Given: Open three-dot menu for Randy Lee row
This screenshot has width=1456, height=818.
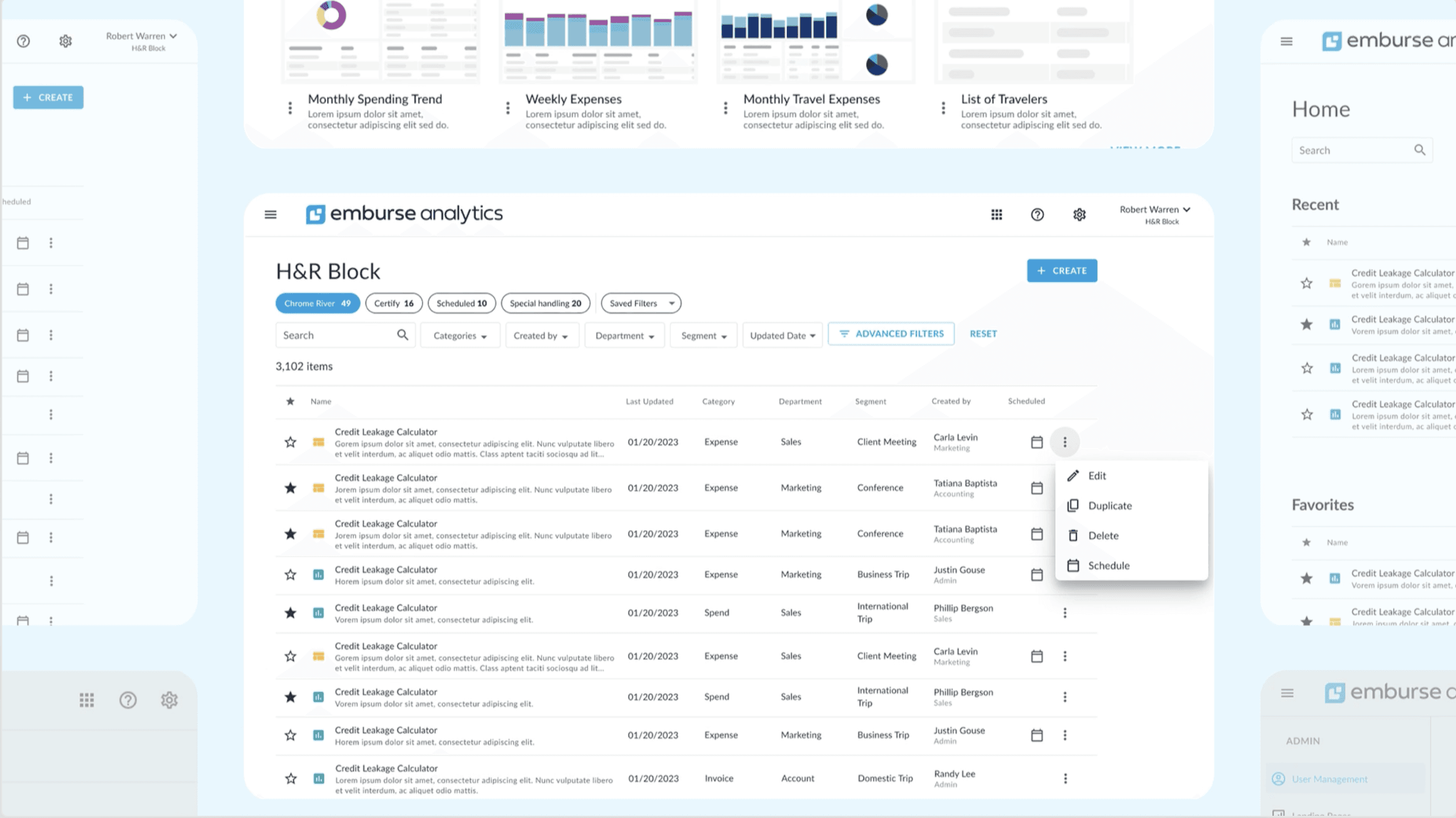Looking at the screenshot, I should [1065, 778].
